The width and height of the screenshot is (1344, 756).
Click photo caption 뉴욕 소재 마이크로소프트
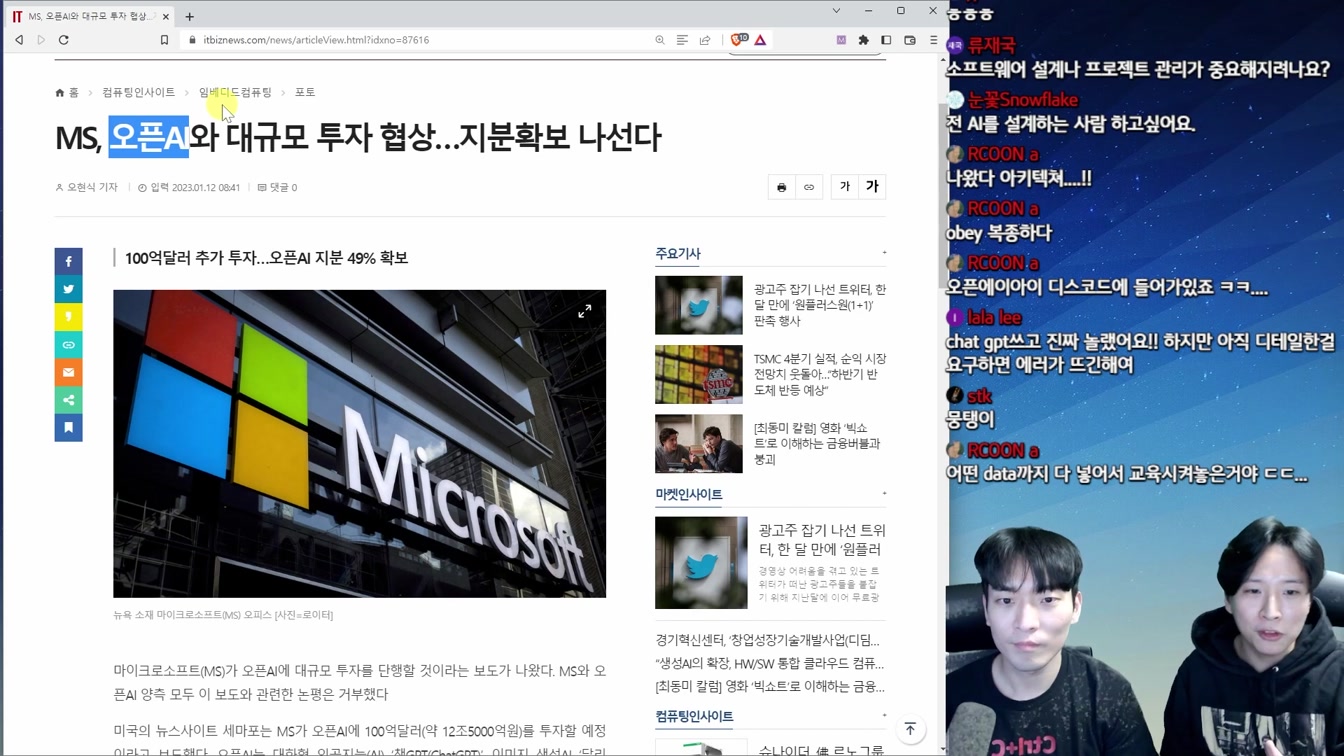pos(223,615)
